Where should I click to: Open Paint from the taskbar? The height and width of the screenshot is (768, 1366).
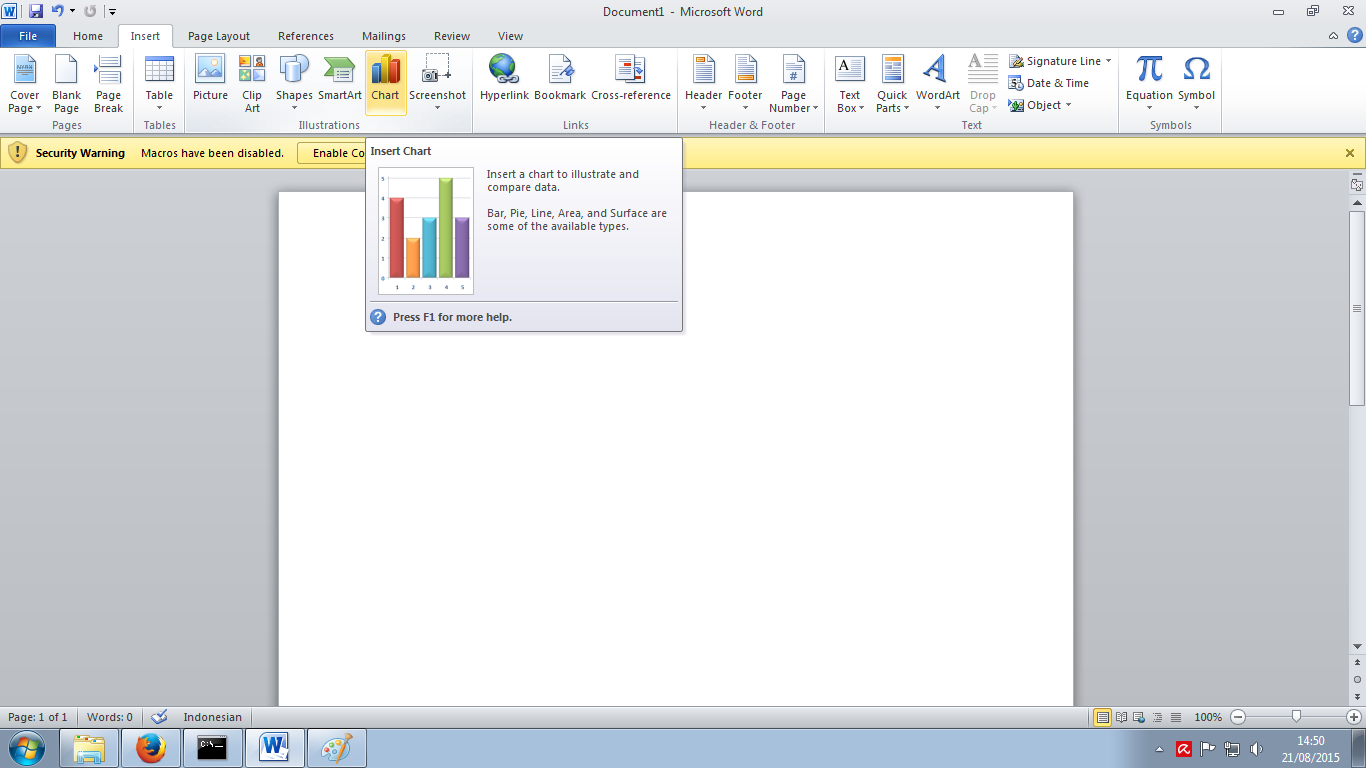coord(337,748)
